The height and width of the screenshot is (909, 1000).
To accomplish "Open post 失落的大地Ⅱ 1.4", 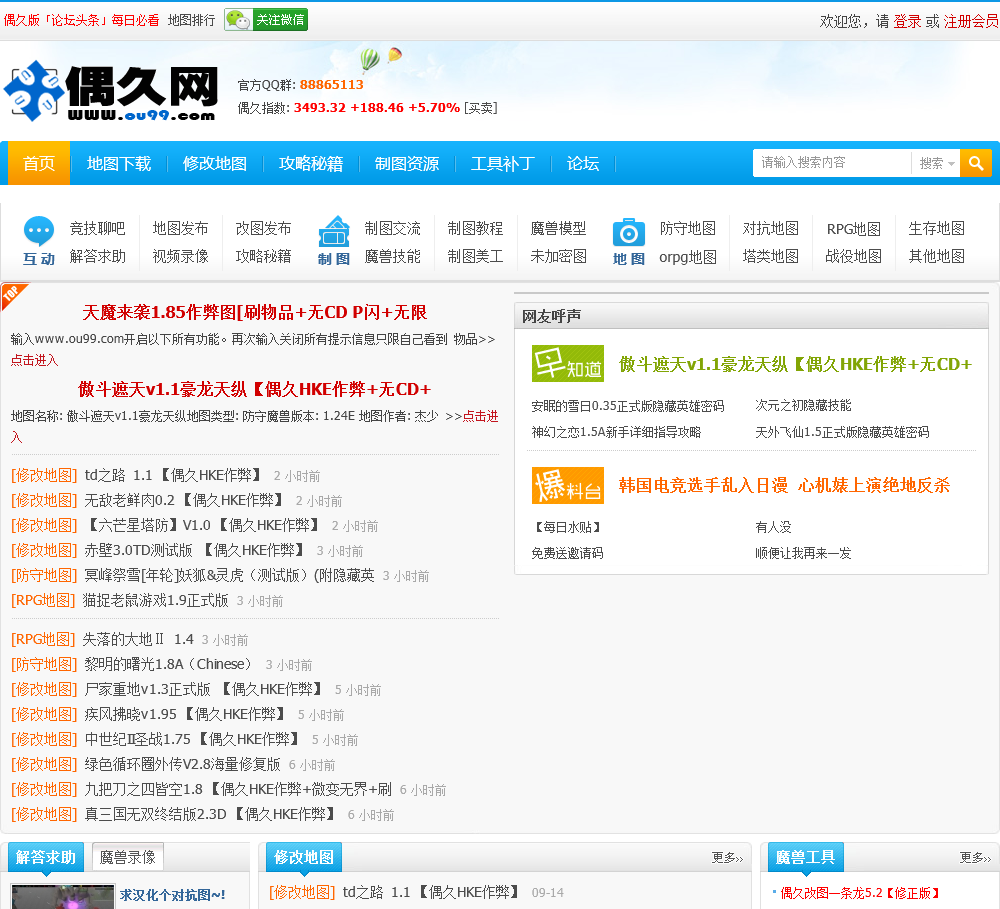I will point(138,639).
